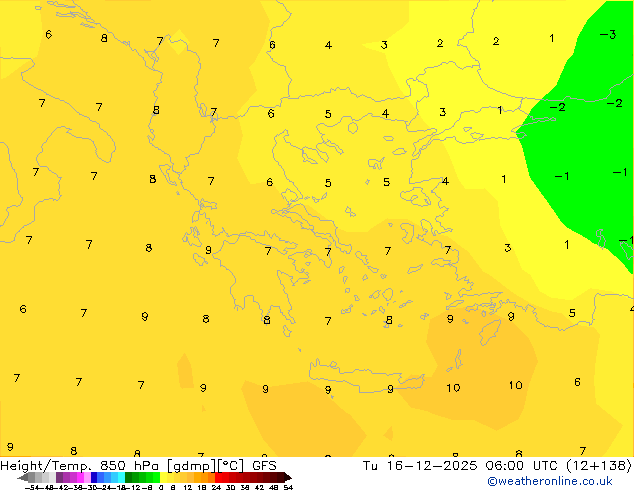Click the 'Height/Temp.' title text
Viewport: 634px width, 490px height.
[x=45, y=466]
